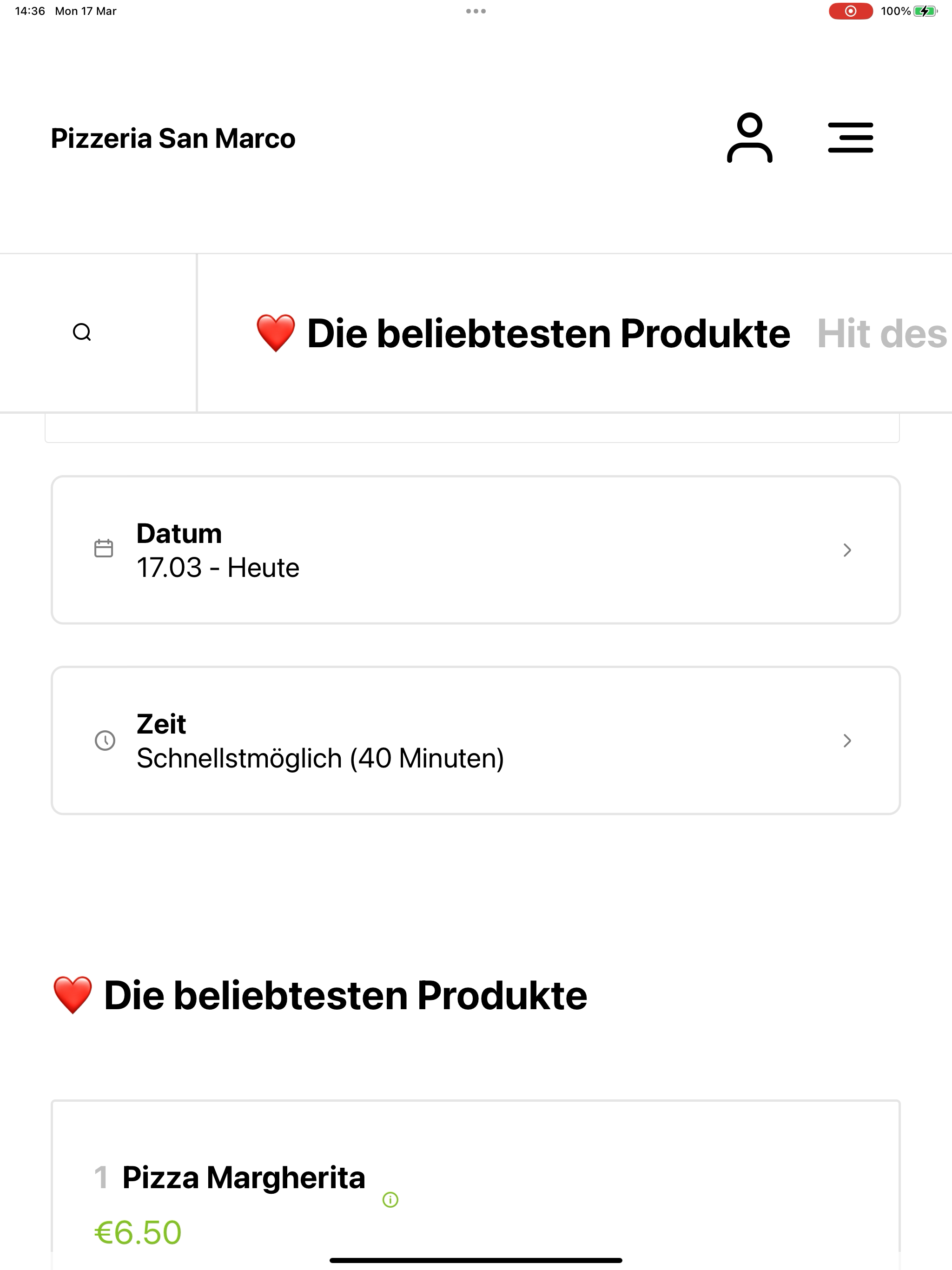The height and width of the screenshot is (1270, 952).
Task: Open the user account profile icon
Action: [x=749, y=138]
